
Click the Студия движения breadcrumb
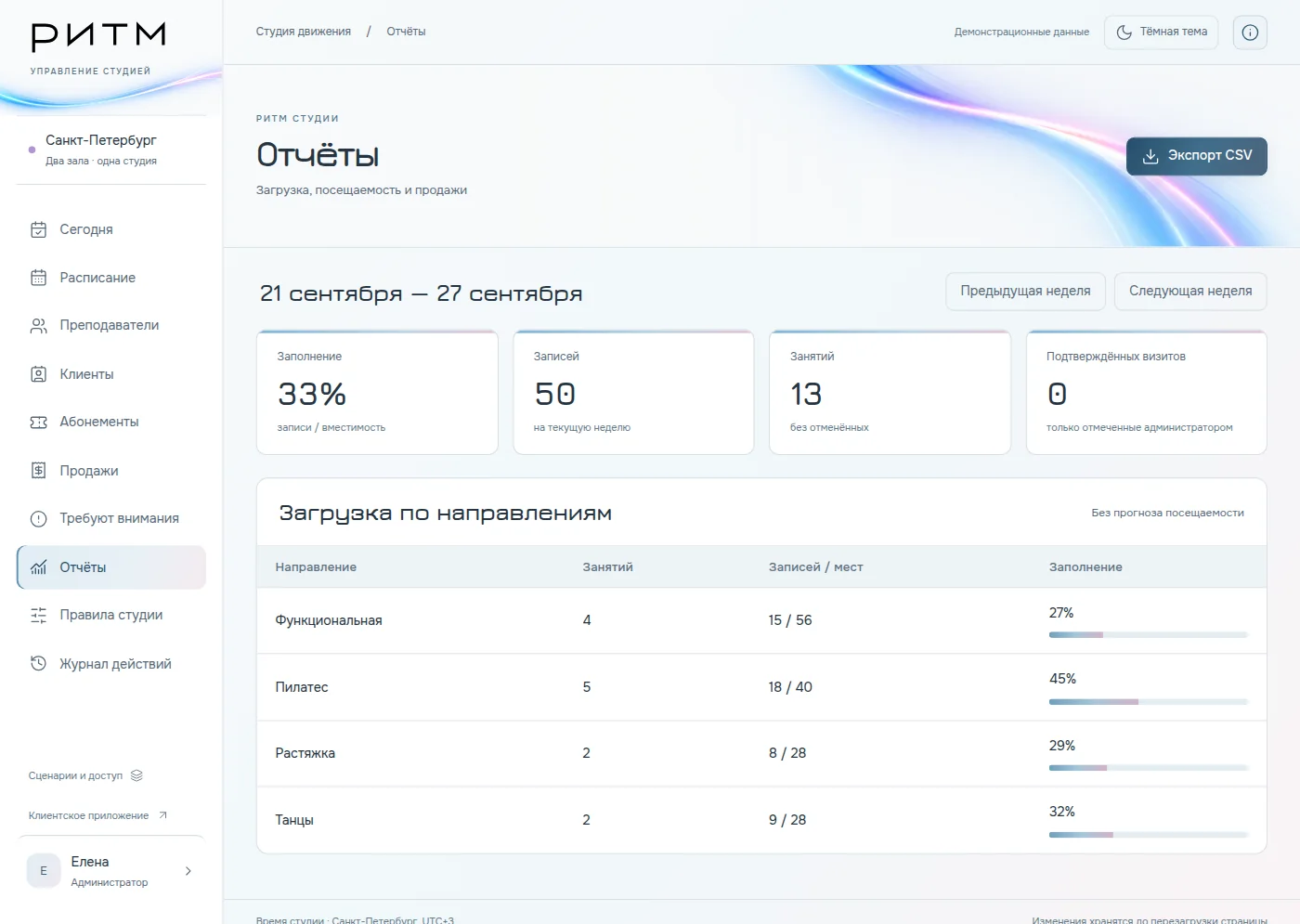[x=304, y=32]
